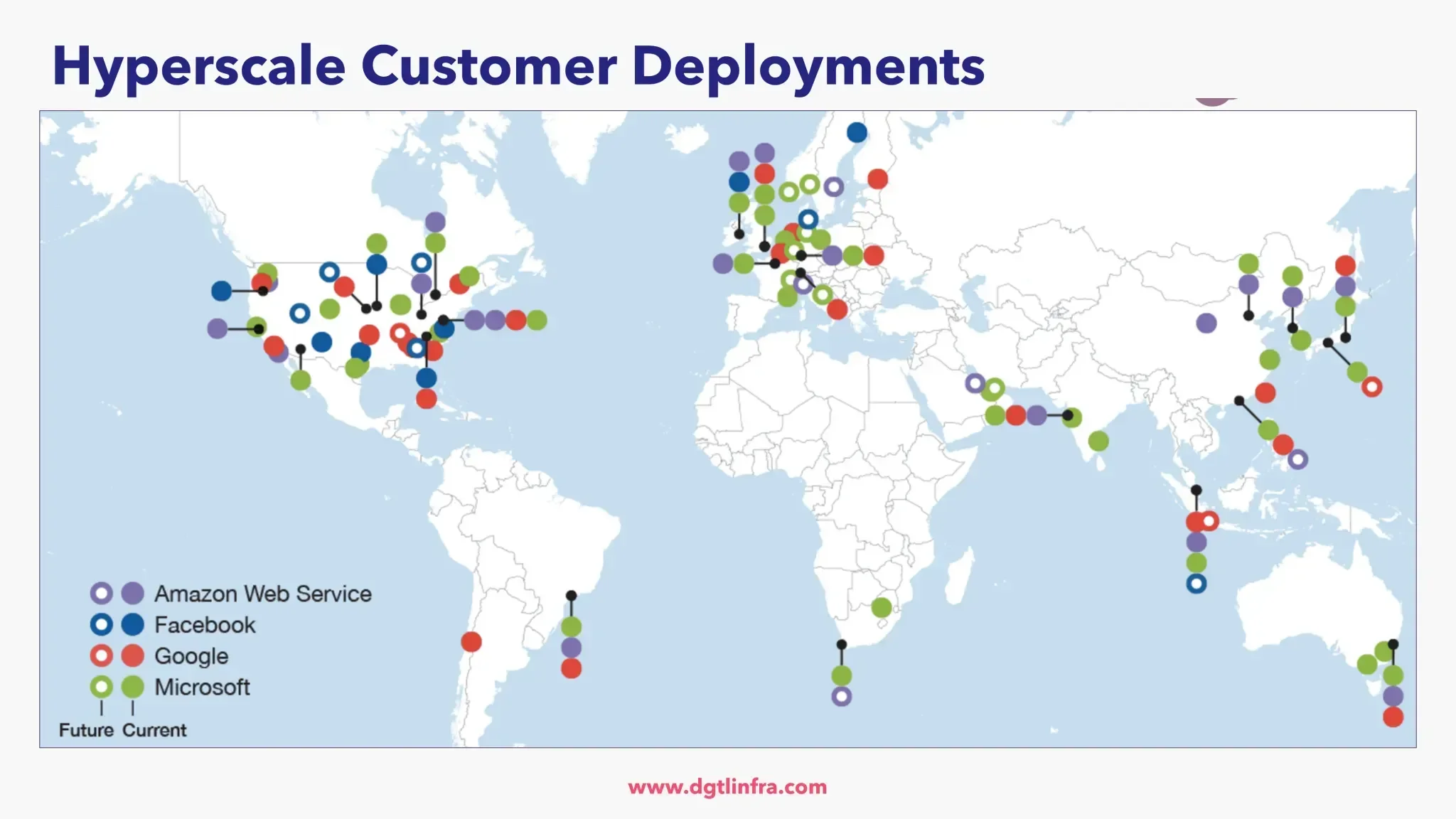Click the purple color swatch beside Amazon Web Service

[132, 594]
